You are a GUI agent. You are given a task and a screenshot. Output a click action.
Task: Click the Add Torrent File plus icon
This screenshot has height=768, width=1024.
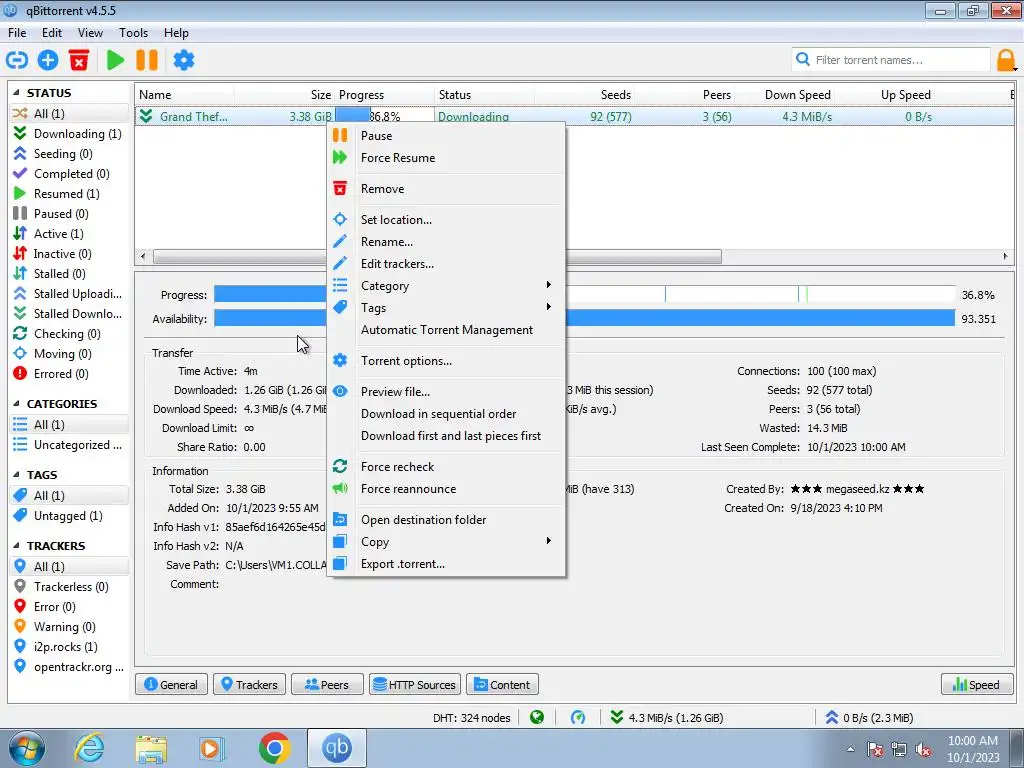point(48,60)
